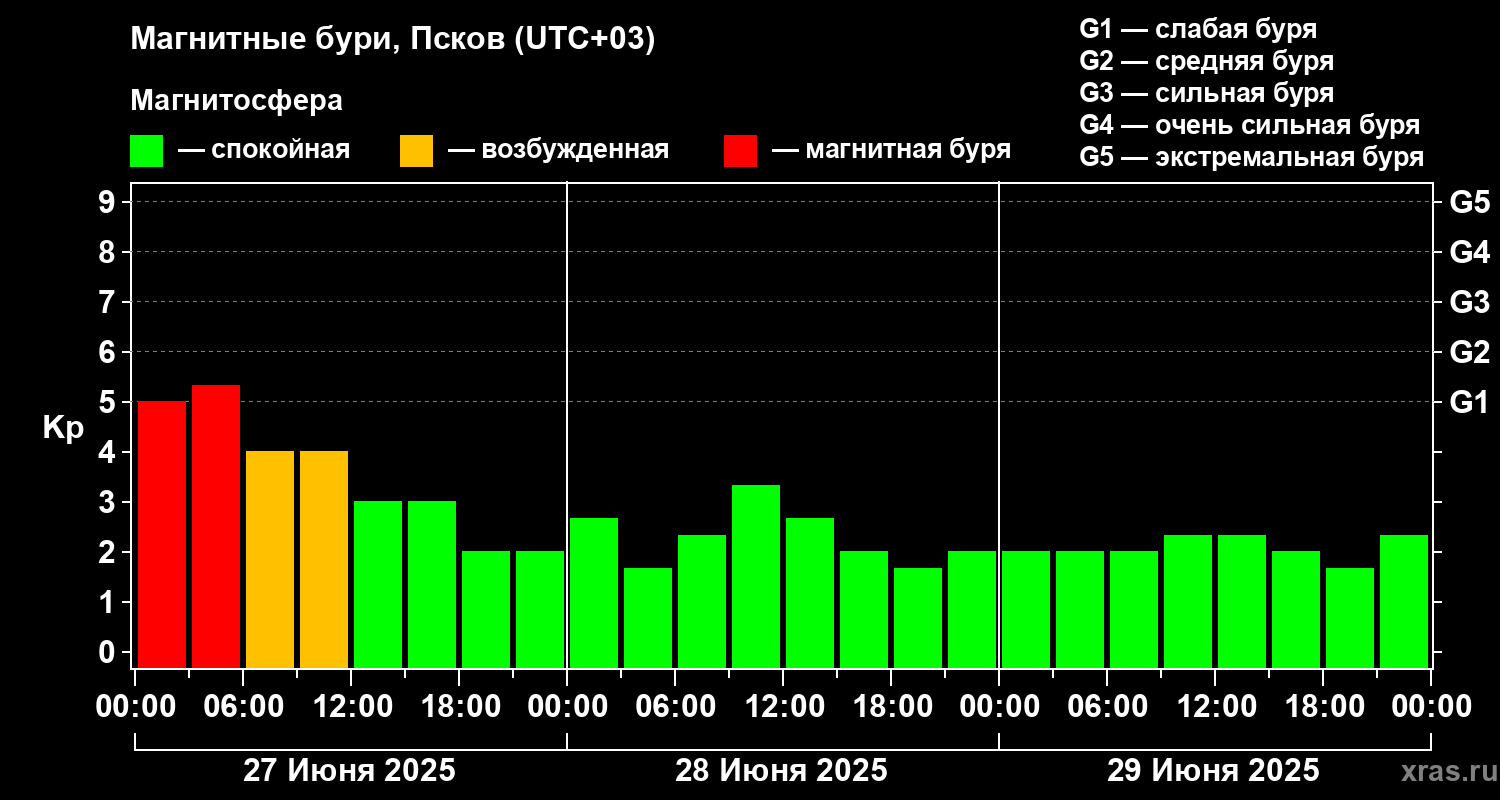Click the Kp axis value '7'

click(x=109, y=302)
